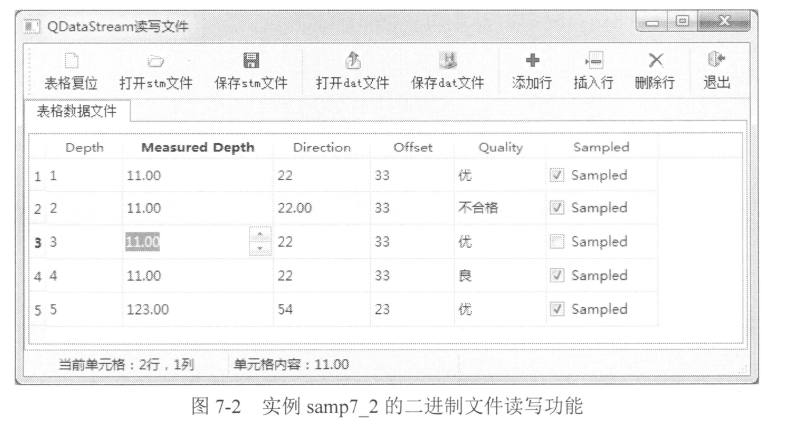The height and width of the screenshot is (426, 789).
Task: Click status bar text 当前单元格：2行，1列
Action: 126,364
